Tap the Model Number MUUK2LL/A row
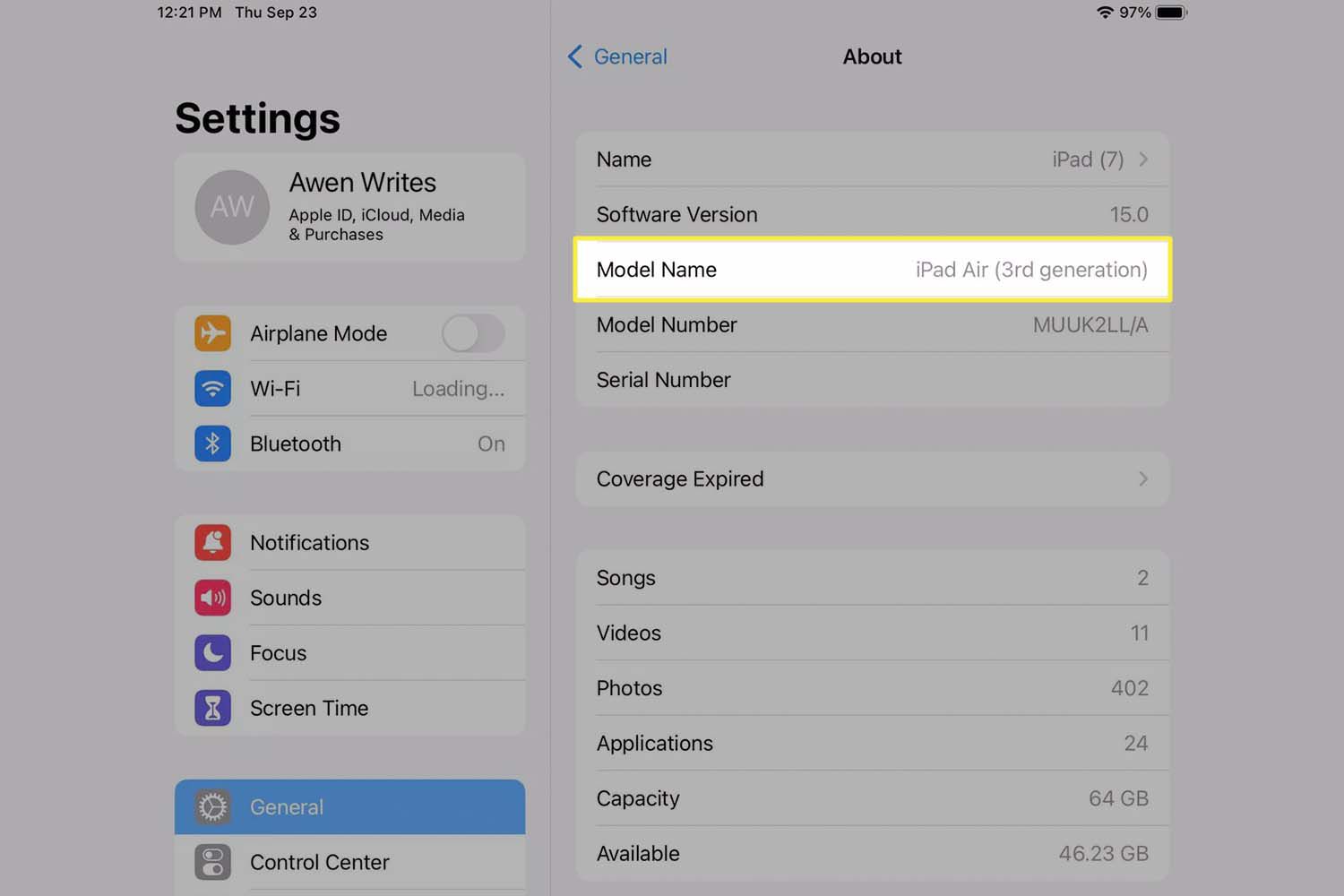Image resolution: width=1344 pixels, height=896 pixels. point(872,325)
